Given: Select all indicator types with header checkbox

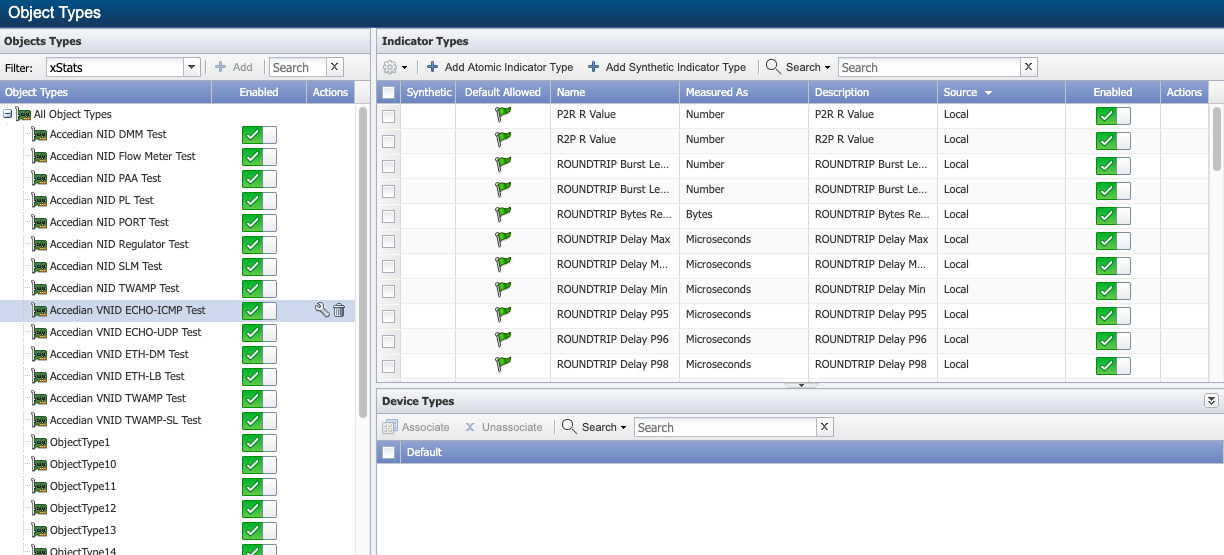Looking at the screenshot, I should pyautogui.click(x=388, y=92).
